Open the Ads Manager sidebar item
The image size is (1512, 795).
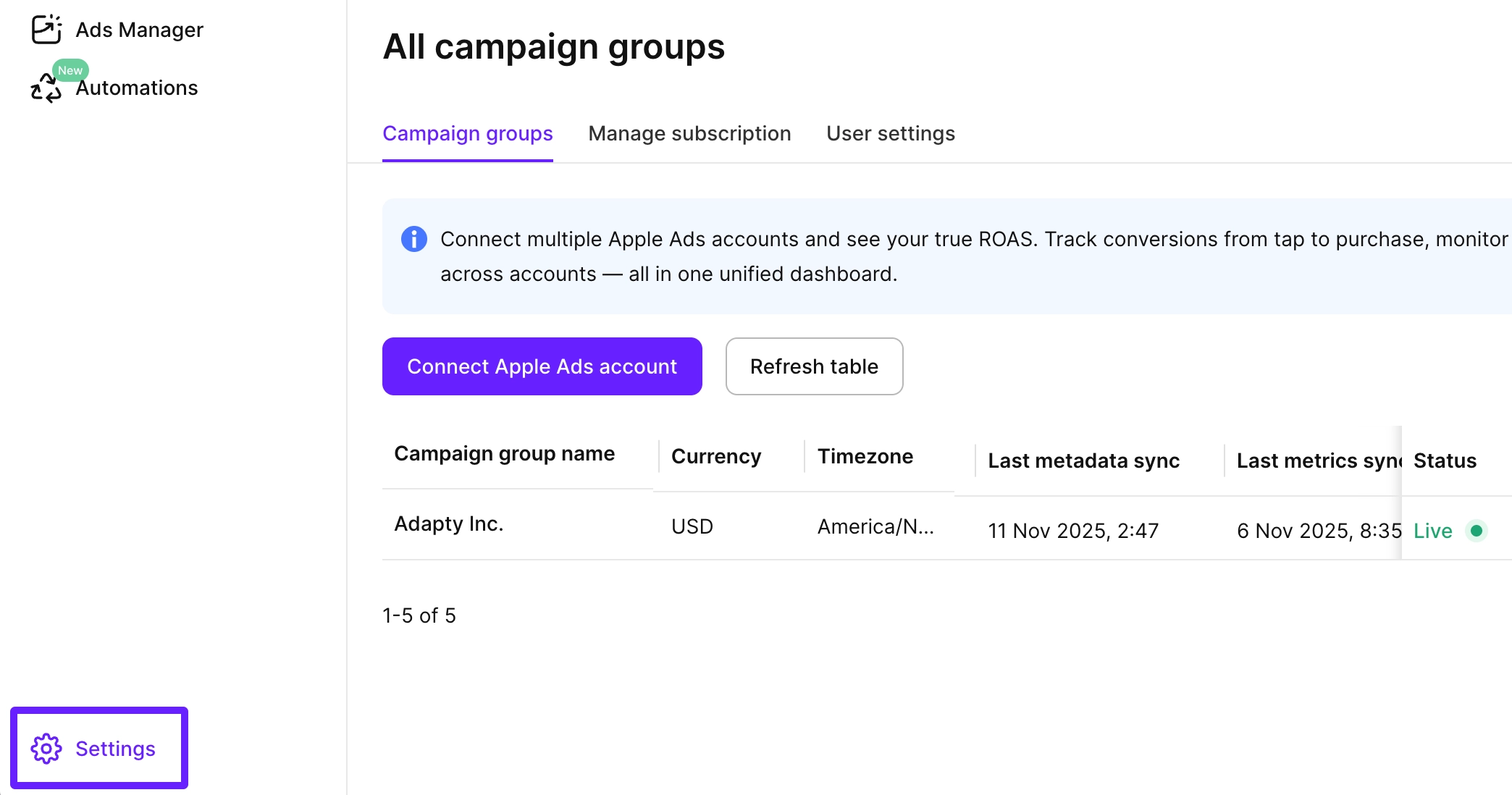click(x=139, y=30)
